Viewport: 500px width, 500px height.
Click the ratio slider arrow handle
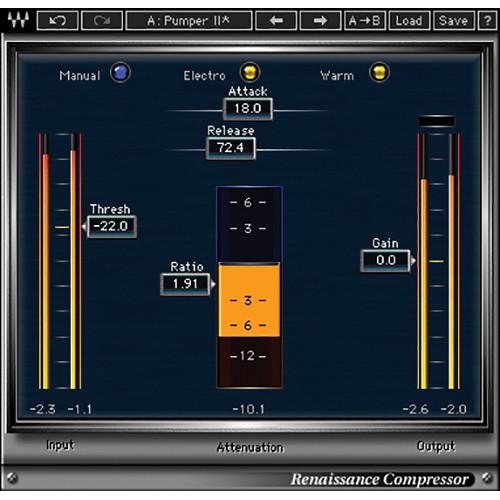coord(213,284)
